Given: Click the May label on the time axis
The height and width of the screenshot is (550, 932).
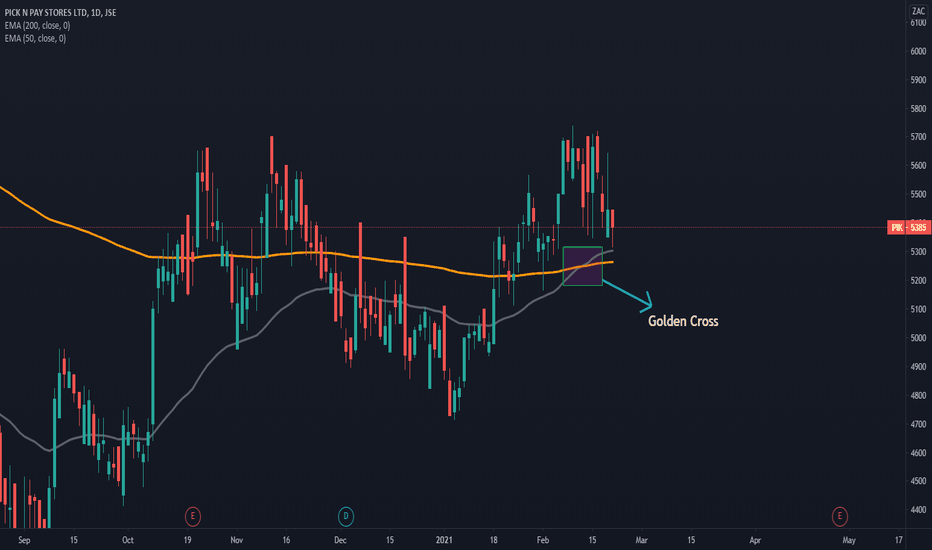Looking at the screenshot, I should point(849,540).
